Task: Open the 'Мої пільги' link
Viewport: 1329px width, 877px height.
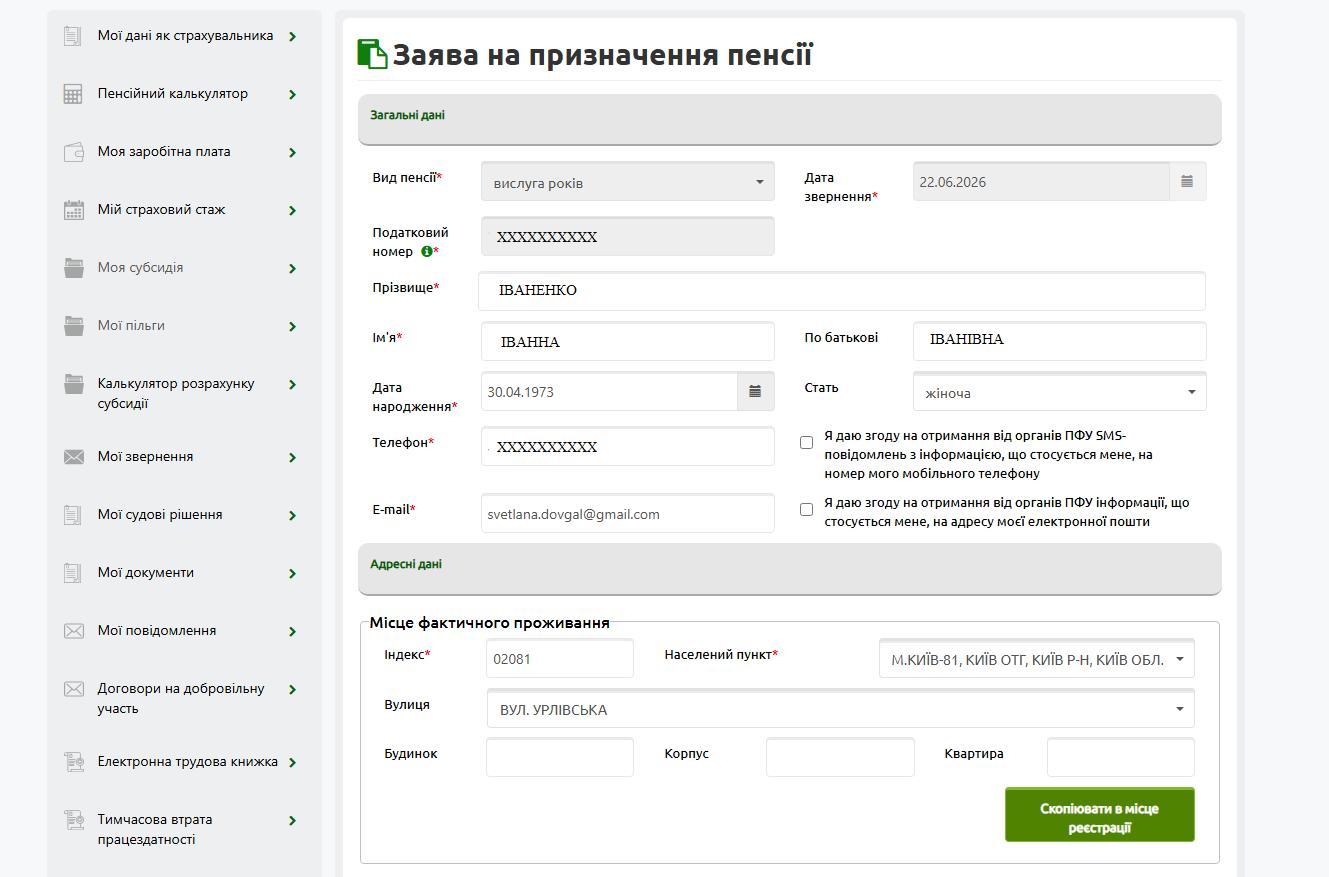Action: click(131, 326)
